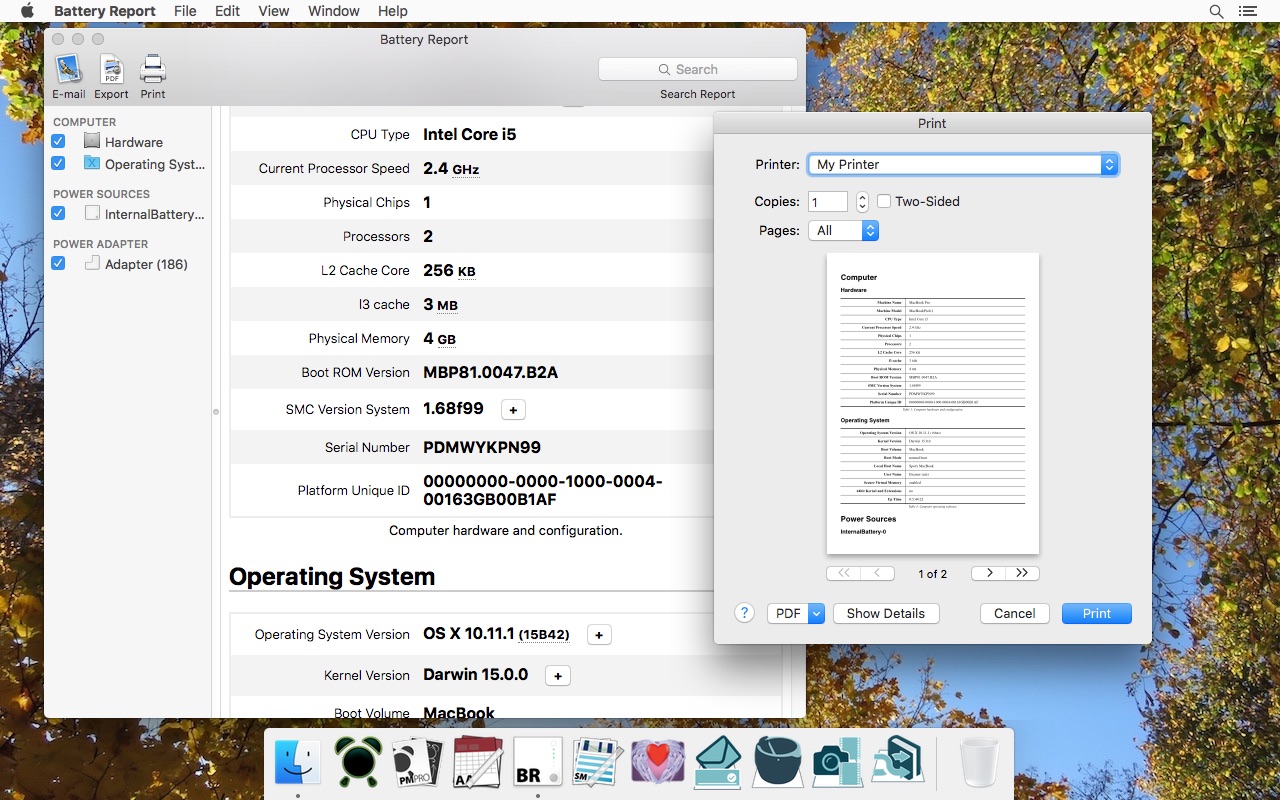1280x800 pixels.
Task: Select the InternalBattery sidebar item
Action: coord(144,214)
